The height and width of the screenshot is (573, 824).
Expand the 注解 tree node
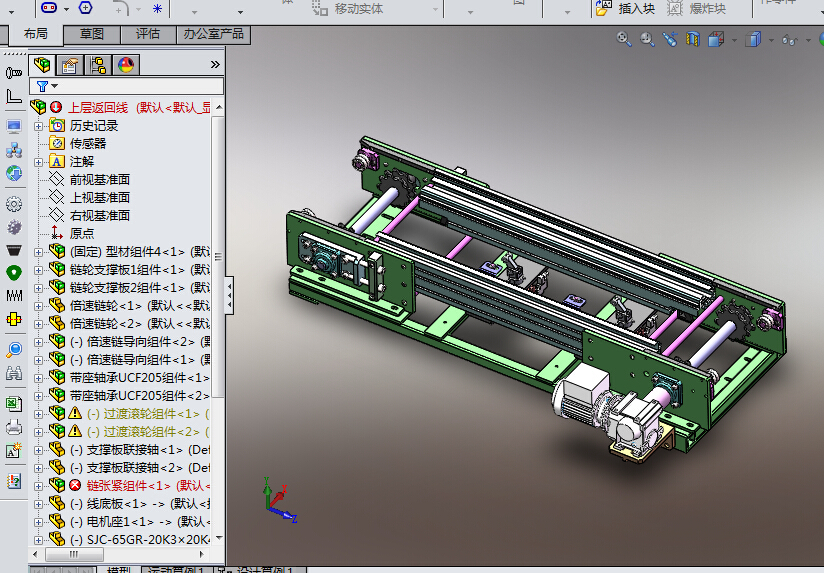[39, 162]
